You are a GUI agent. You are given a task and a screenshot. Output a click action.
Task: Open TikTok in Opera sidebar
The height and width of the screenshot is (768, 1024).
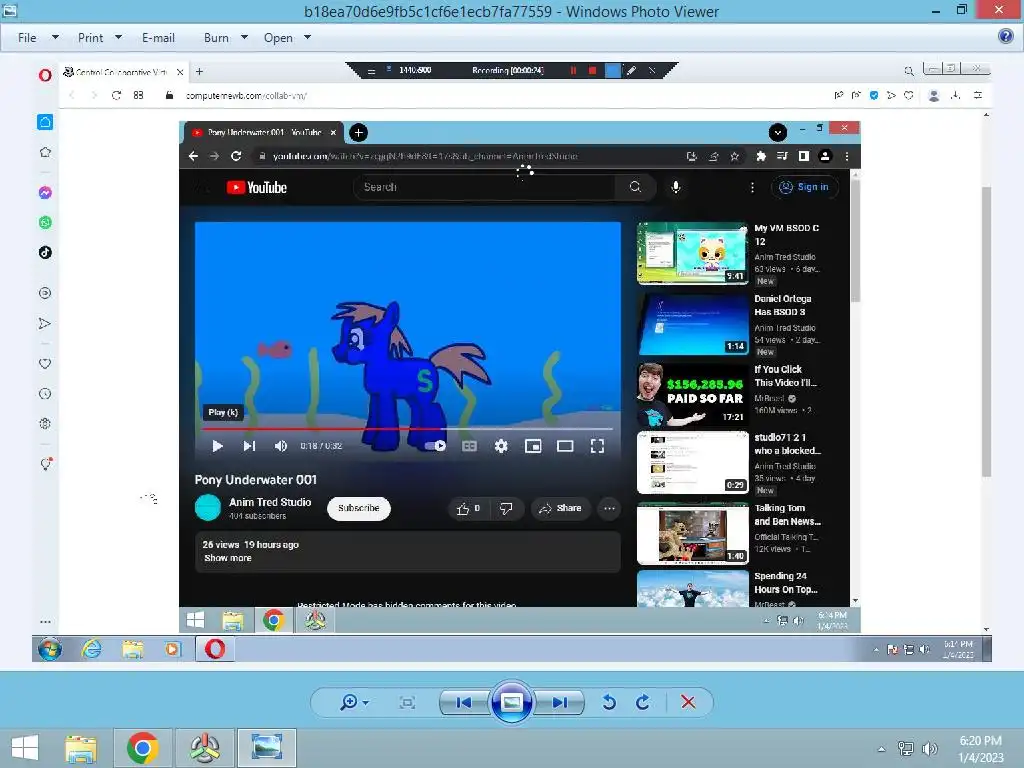click(x=45, y=253)
